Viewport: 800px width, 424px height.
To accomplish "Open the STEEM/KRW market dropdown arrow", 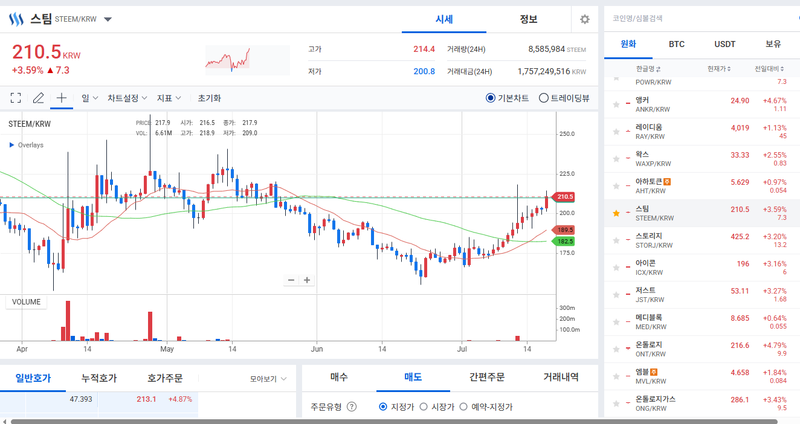I will click(x=108, y=19).
